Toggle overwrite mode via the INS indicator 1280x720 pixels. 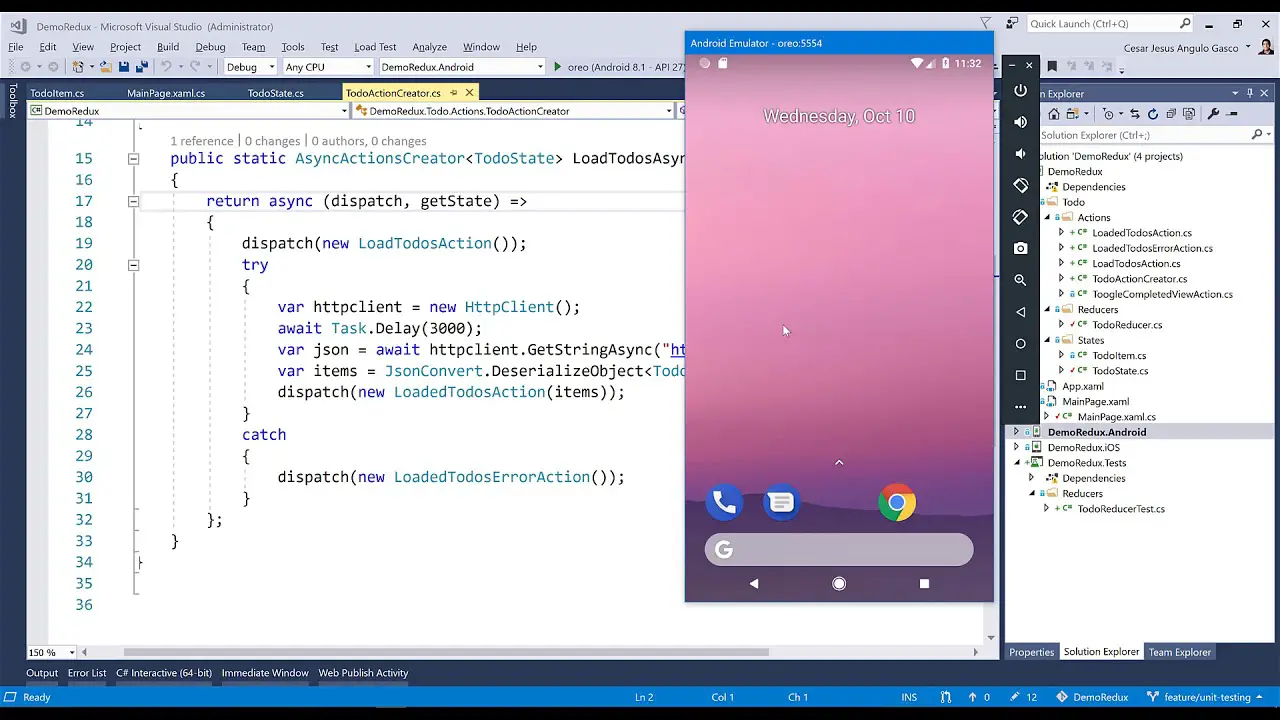908,697
